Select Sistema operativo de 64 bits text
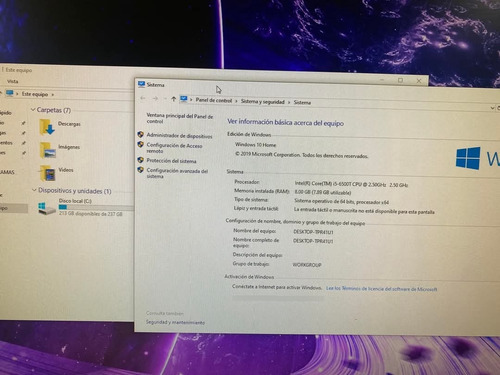This screenshot has height=375, width=500. click(x=341, y=202)
